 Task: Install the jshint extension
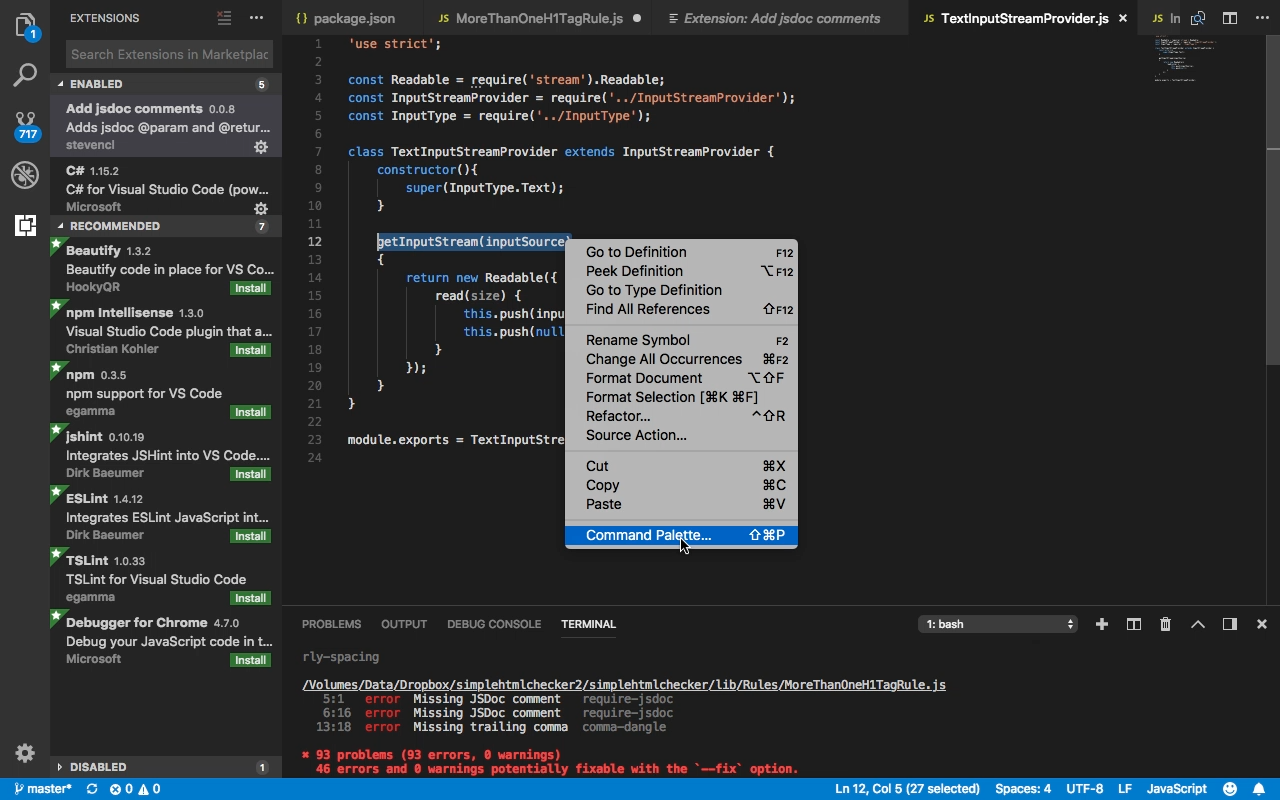(x=250, y=474)
